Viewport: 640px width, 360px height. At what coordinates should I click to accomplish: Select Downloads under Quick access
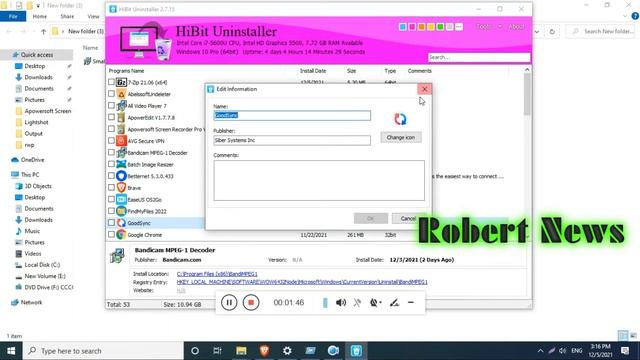(38, 77)
